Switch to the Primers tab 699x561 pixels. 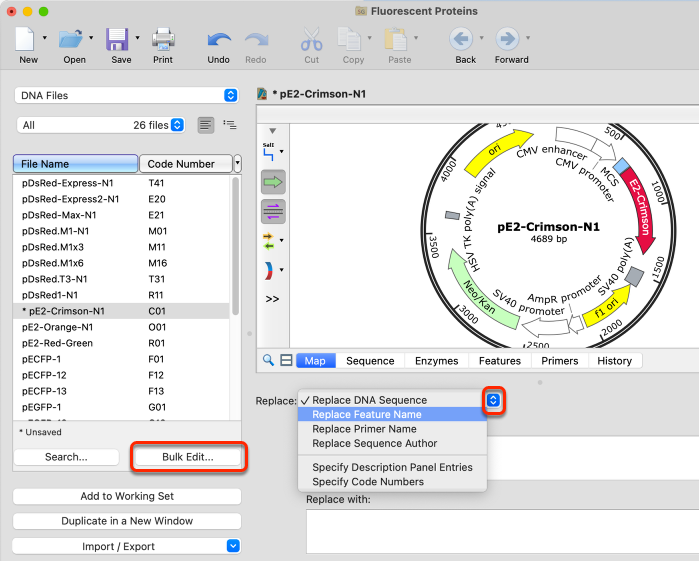click(x=559, y=360)
